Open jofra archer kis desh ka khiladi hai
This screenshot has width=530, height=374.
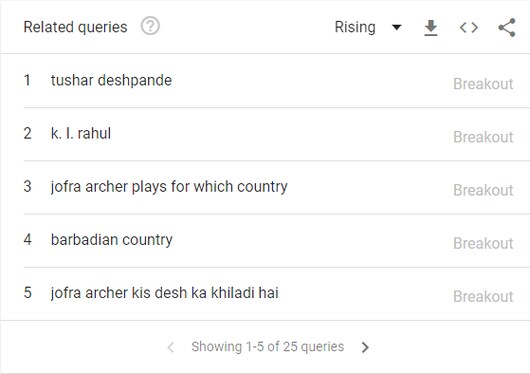point(165,293)
